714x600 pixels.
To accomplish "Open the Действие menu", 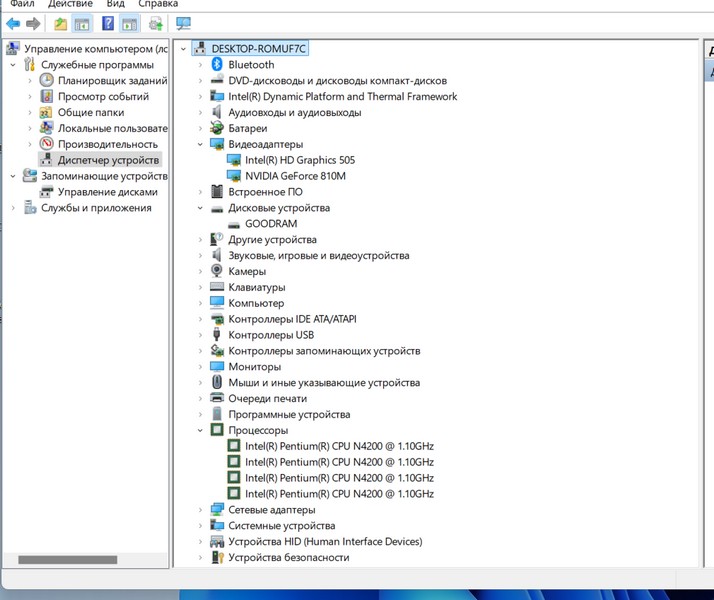I will 70,4.
